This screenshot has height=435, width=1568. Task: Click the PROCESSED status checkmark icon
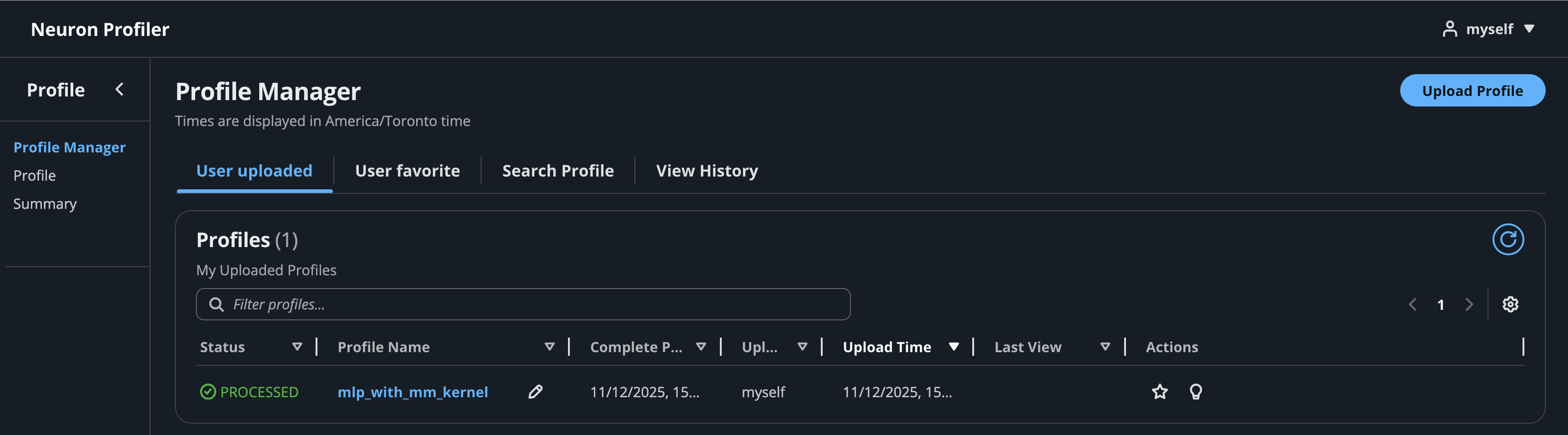click(x=207, y=392)
